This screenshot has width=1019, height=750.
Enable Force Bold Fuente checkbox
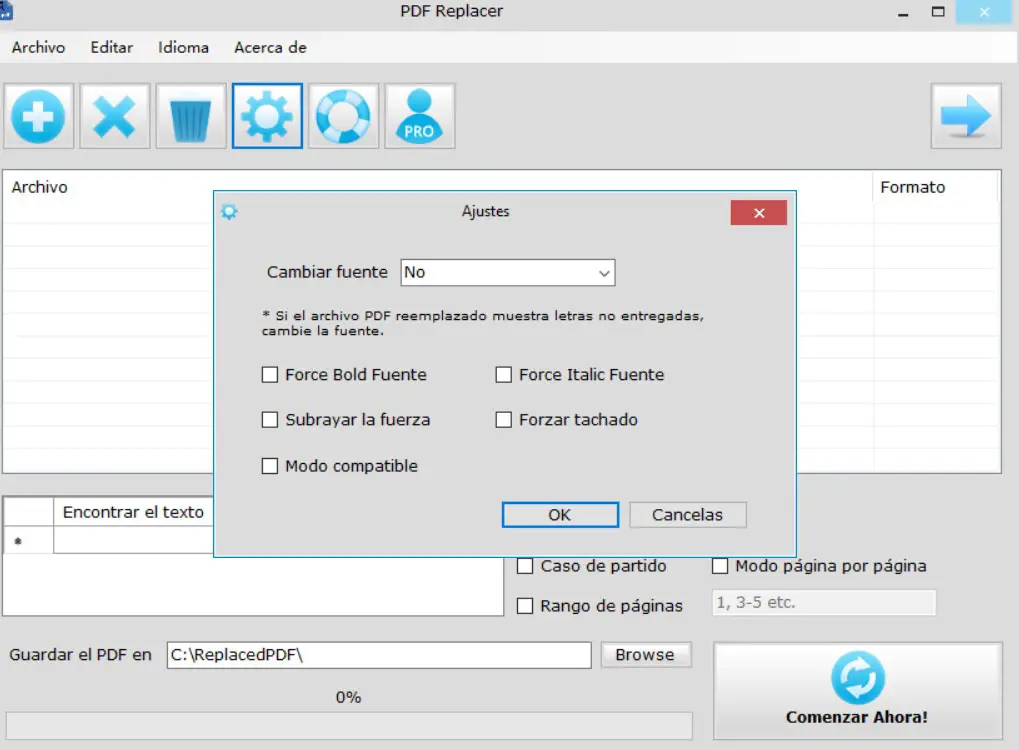(x=270, y=375)
